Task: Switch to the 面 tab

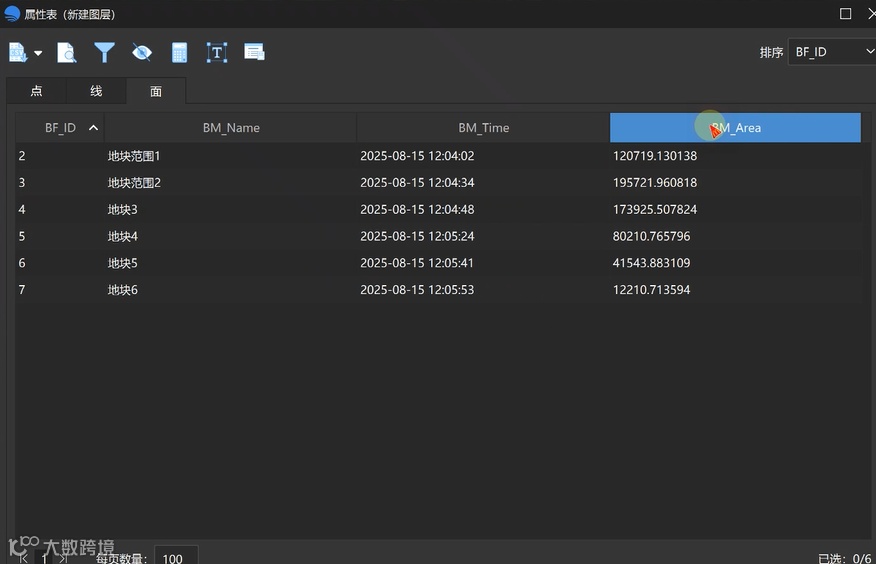Action: 156,91
